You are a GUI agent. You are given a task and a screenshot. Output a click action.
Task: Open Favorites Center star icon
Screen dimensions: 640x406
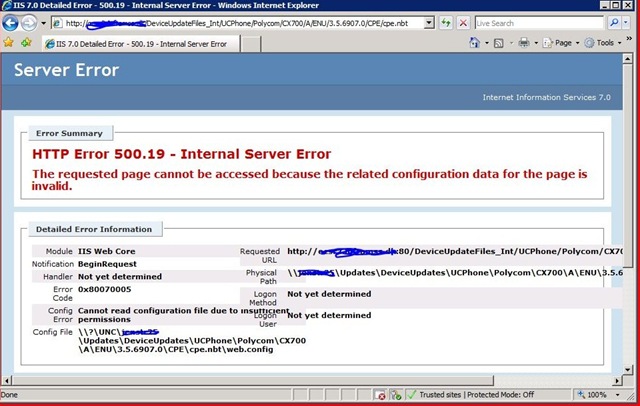click(x=9, y=43)
